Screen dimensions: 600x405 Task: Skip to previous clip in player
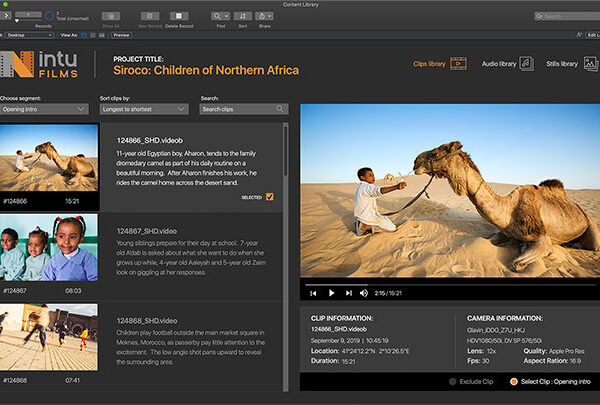(313, 293)
